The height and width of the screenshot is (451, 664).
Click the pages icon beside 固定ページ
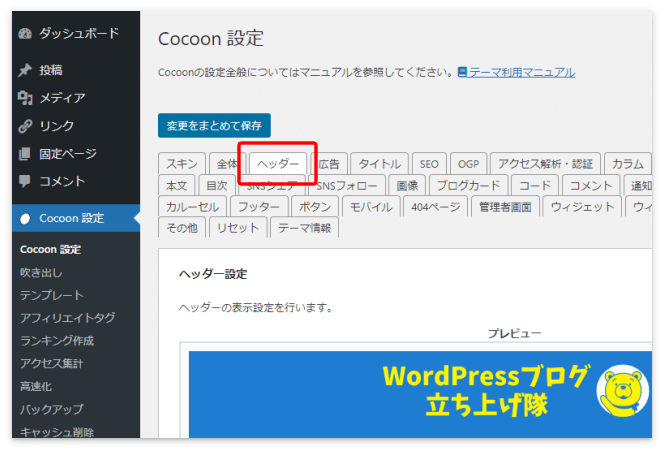coord(25,154)
